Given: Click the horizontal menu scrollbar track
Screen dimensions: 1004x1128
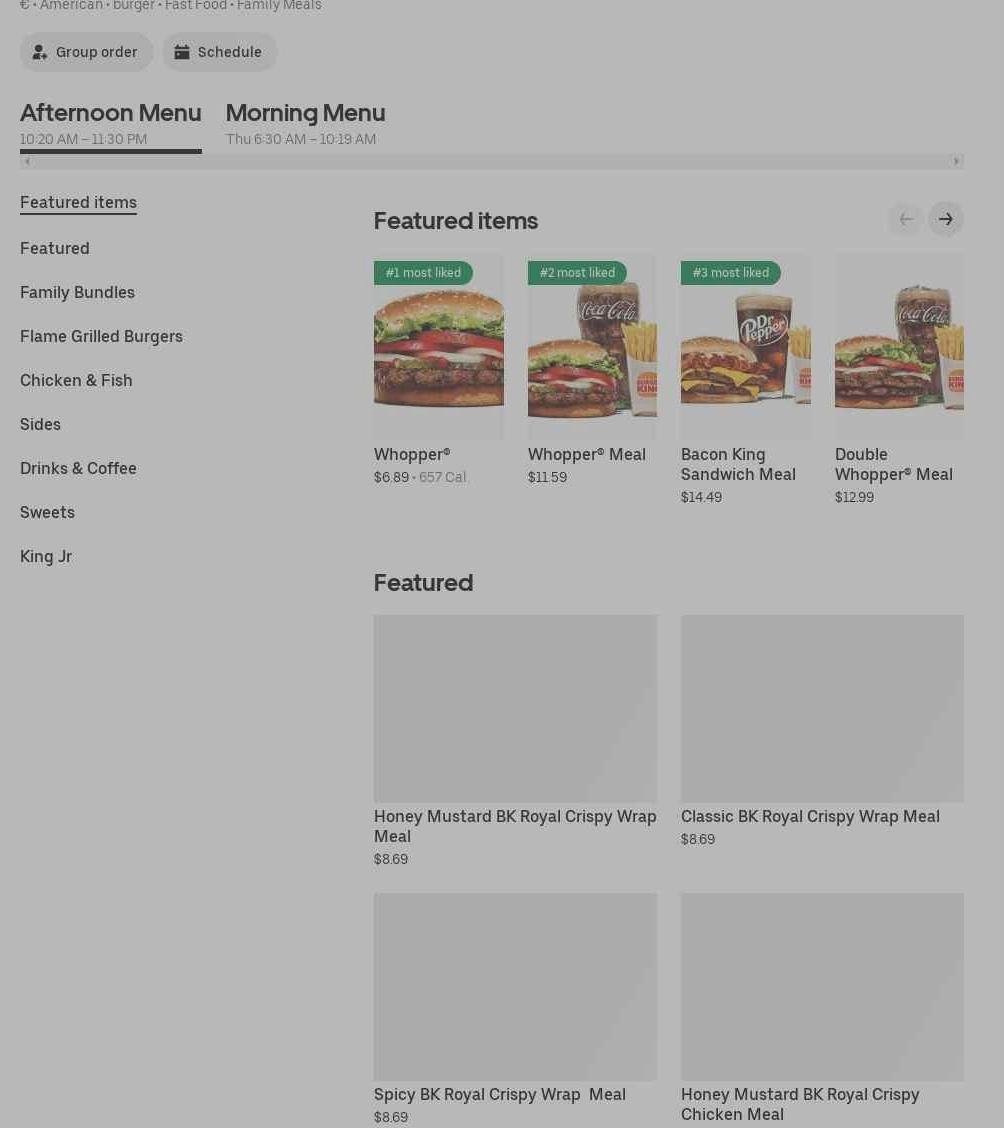Looking at the screenshot, I should [492, 161].
